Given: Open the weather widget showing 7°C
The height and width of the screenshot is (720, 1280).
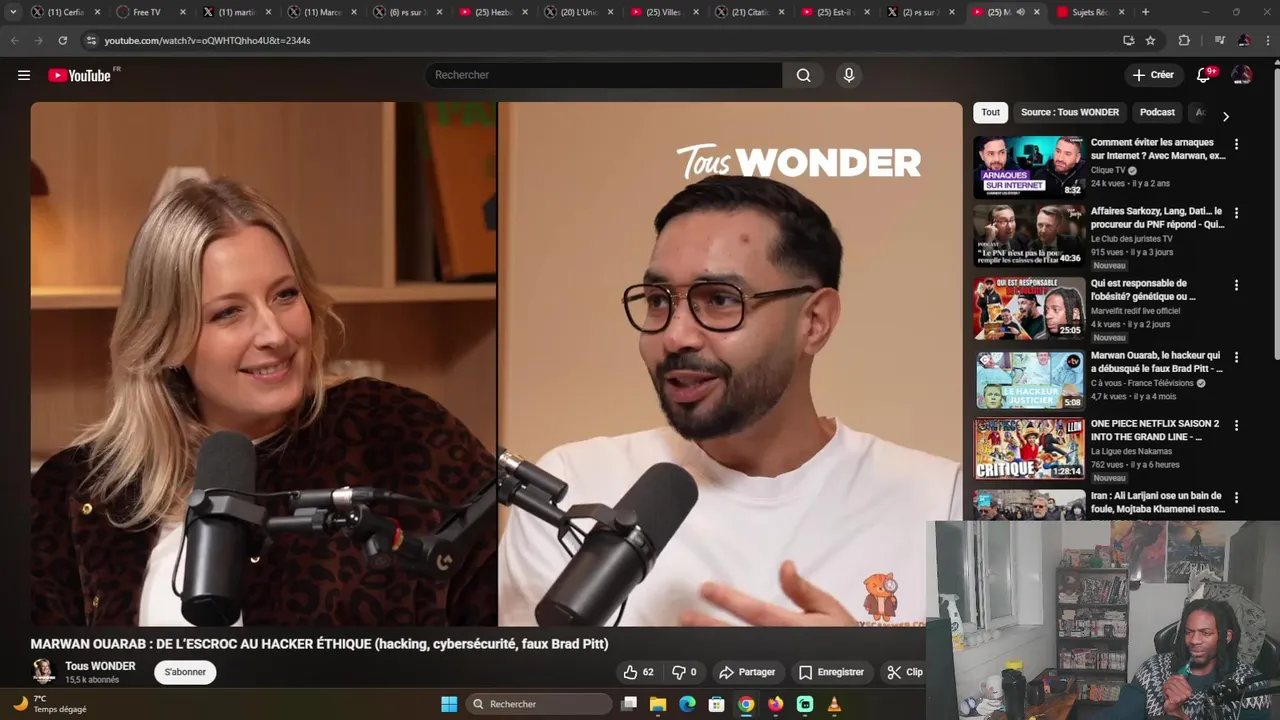Looking at the screenshot, I should click(50, 704).
